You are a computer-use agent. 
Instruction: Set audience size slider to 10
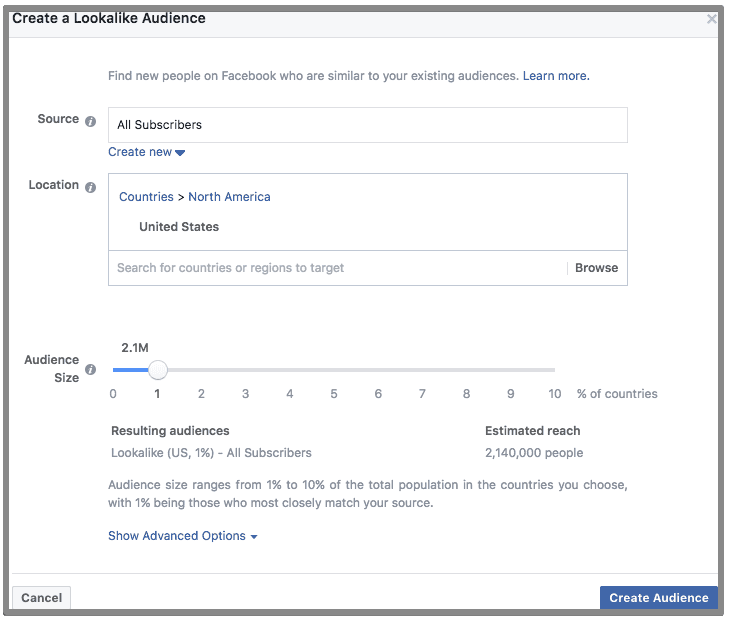[x=554, y=370]
